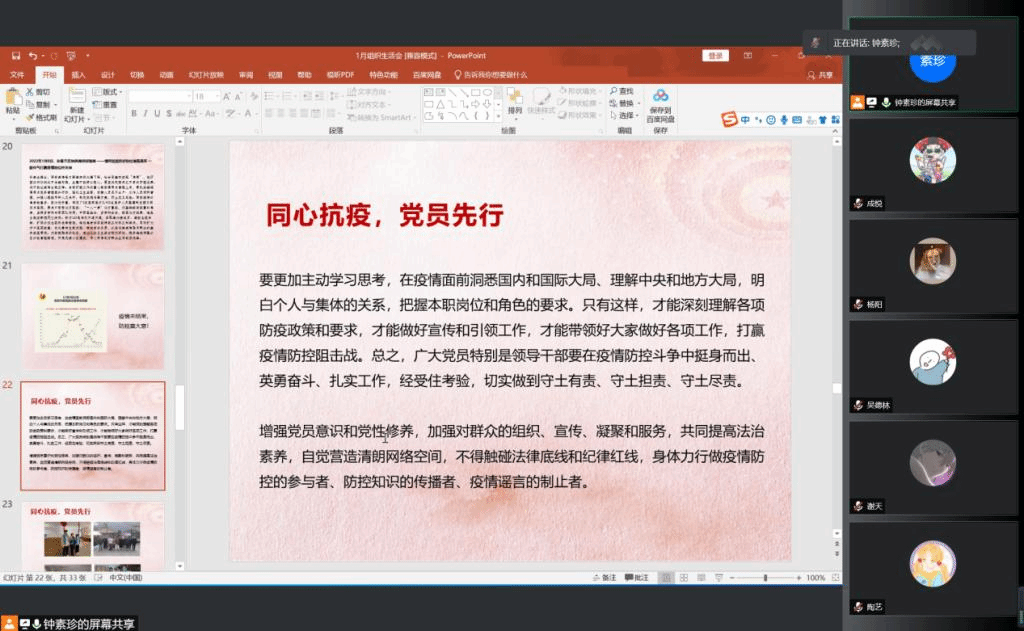Screen dimensions: 1024x631
Task: Click the Paste icon in the clipboard group
Action: (x=12, y=98)
